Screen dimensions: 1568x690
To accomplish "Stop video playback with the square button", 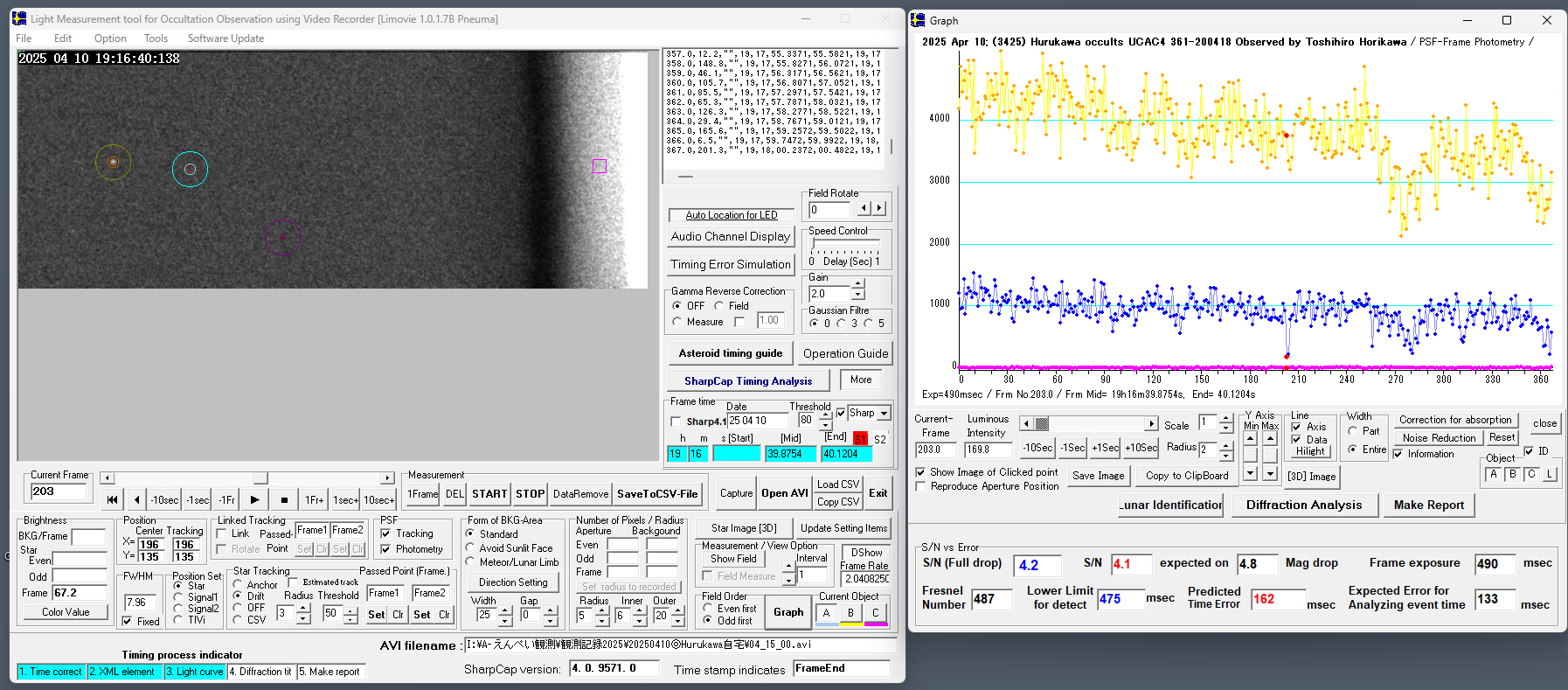I will 284,500.
